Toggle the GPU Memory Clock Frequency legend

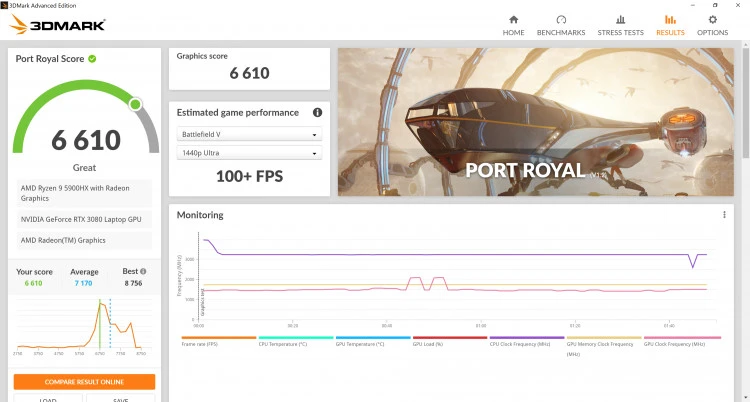coord(604,346)
